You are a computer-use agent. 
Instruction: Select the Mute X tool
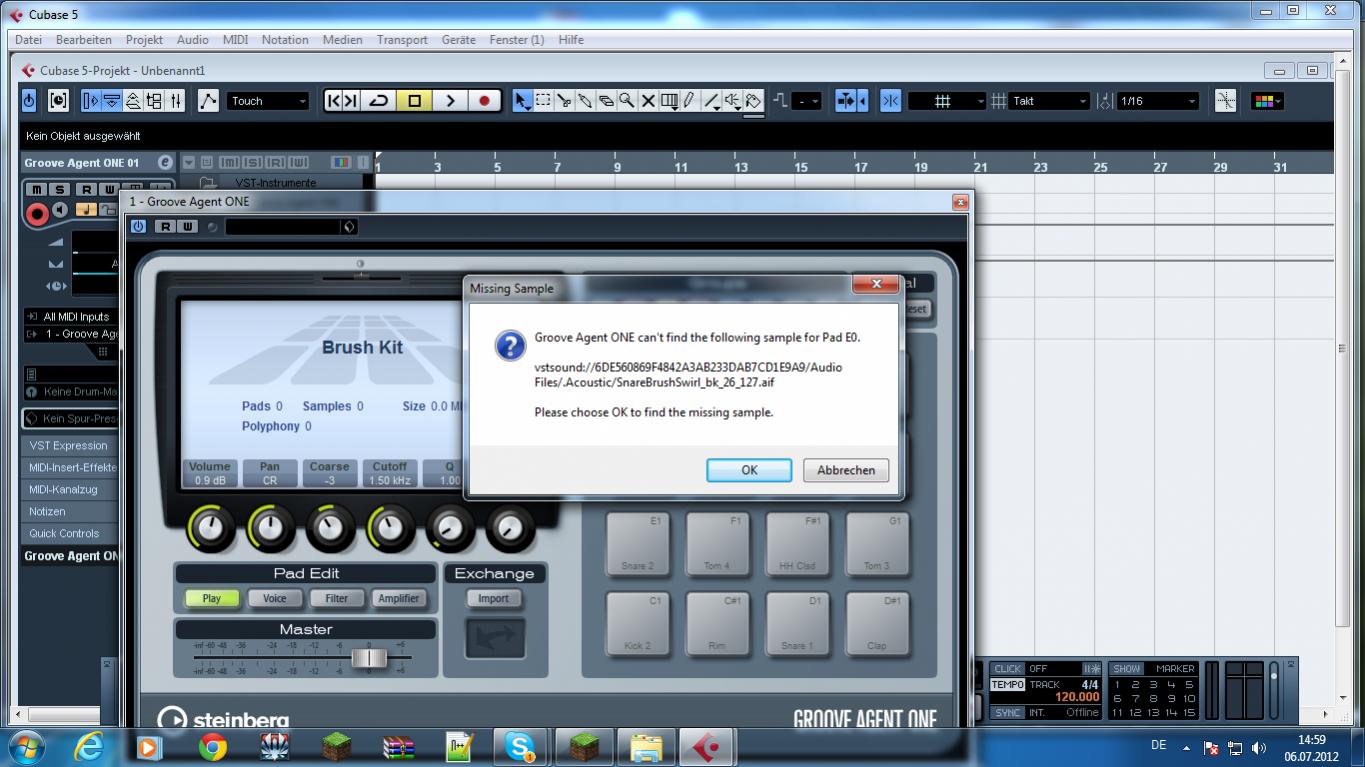(648, 101)
